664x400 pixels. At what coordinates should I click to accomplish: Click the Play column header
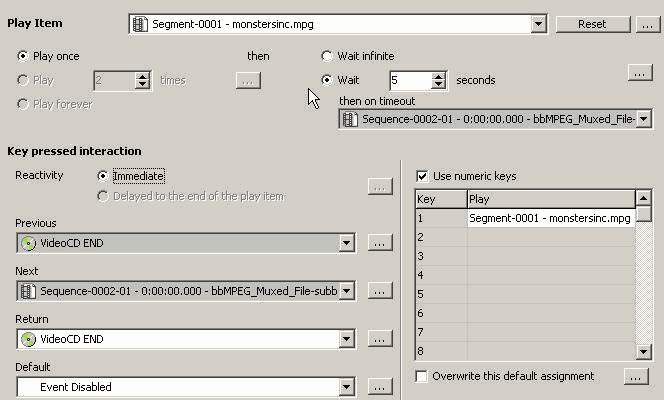click(x=551, y=199)
